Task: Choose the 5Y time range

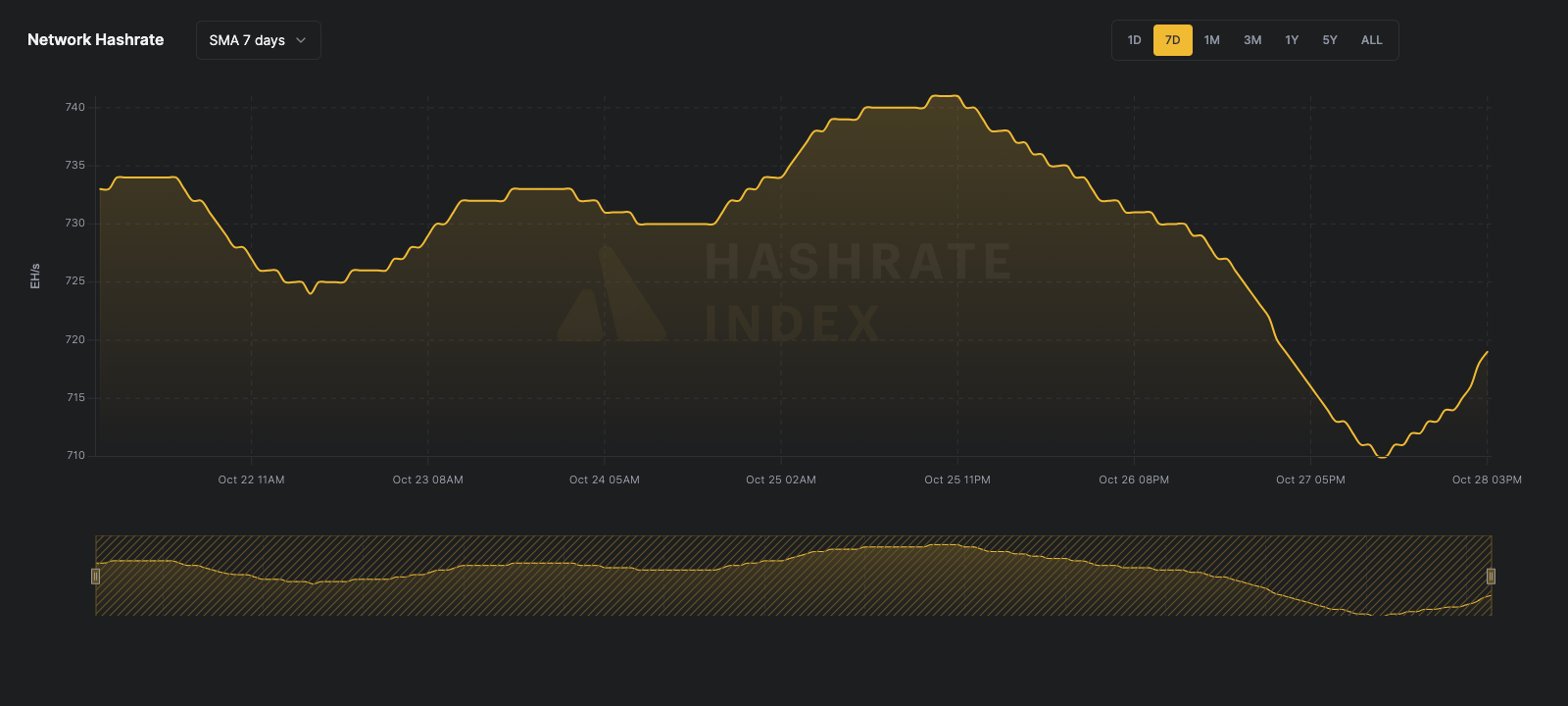Action: click(x=1330, y=40)
